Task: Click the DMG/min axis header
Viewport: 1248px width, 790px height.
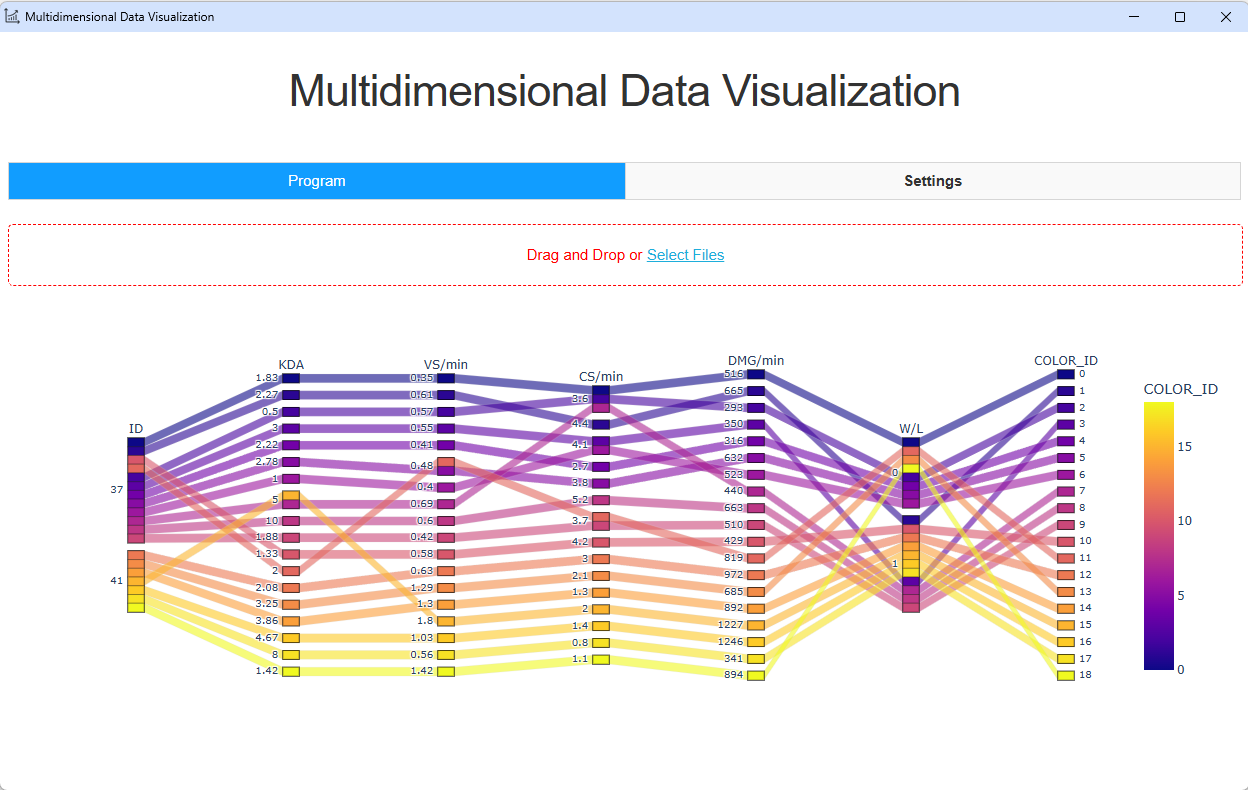Action: pos(756,360)
